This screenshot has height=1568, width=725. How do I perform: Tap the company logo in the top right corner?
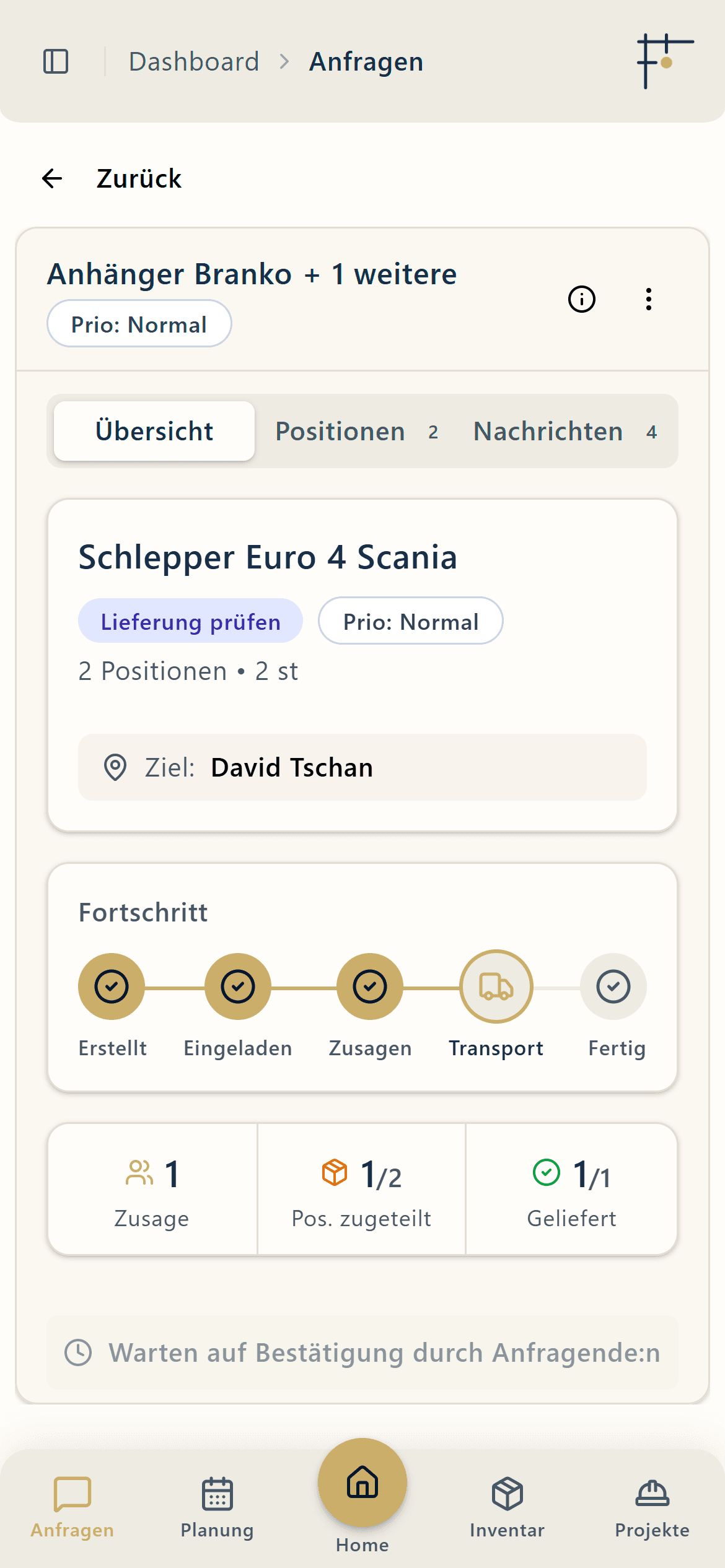pos(664,59)
